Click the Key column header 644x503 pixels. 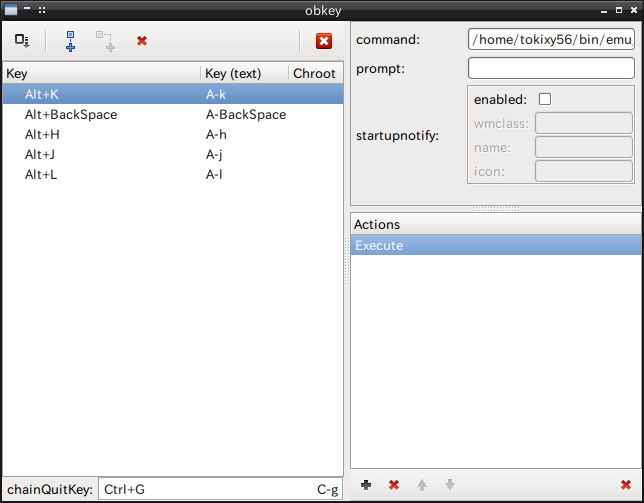[101, 73]
